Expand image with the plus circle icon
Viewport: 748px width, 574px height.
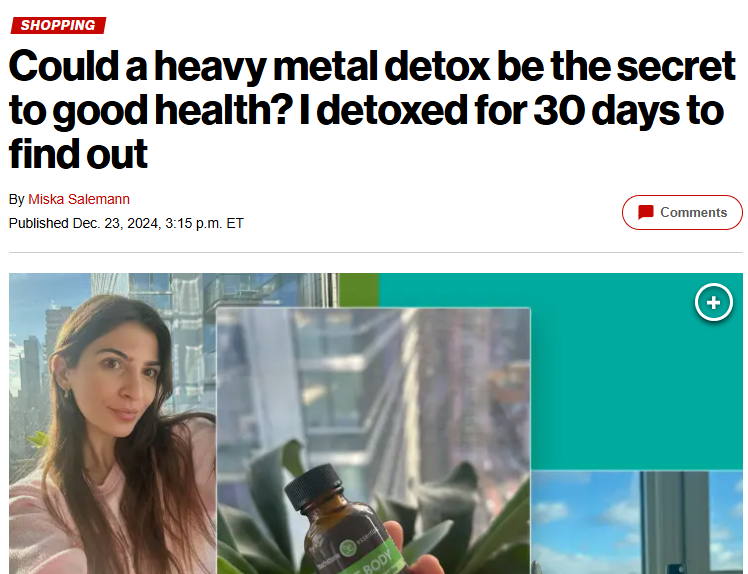[x=714, y=303]
